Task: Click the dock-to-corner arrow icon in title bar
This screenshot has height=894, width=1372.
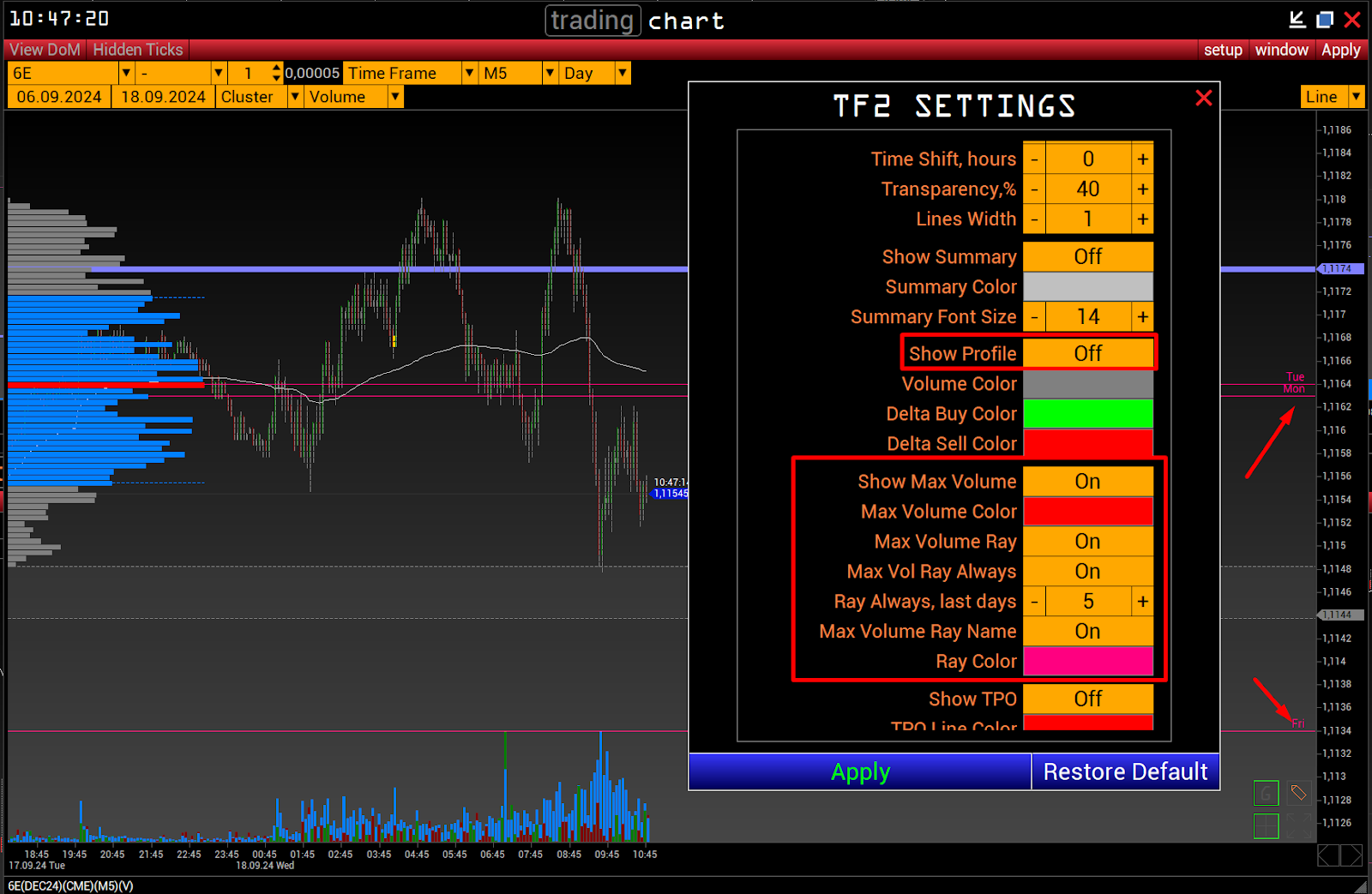Action: click(1297, 20)
